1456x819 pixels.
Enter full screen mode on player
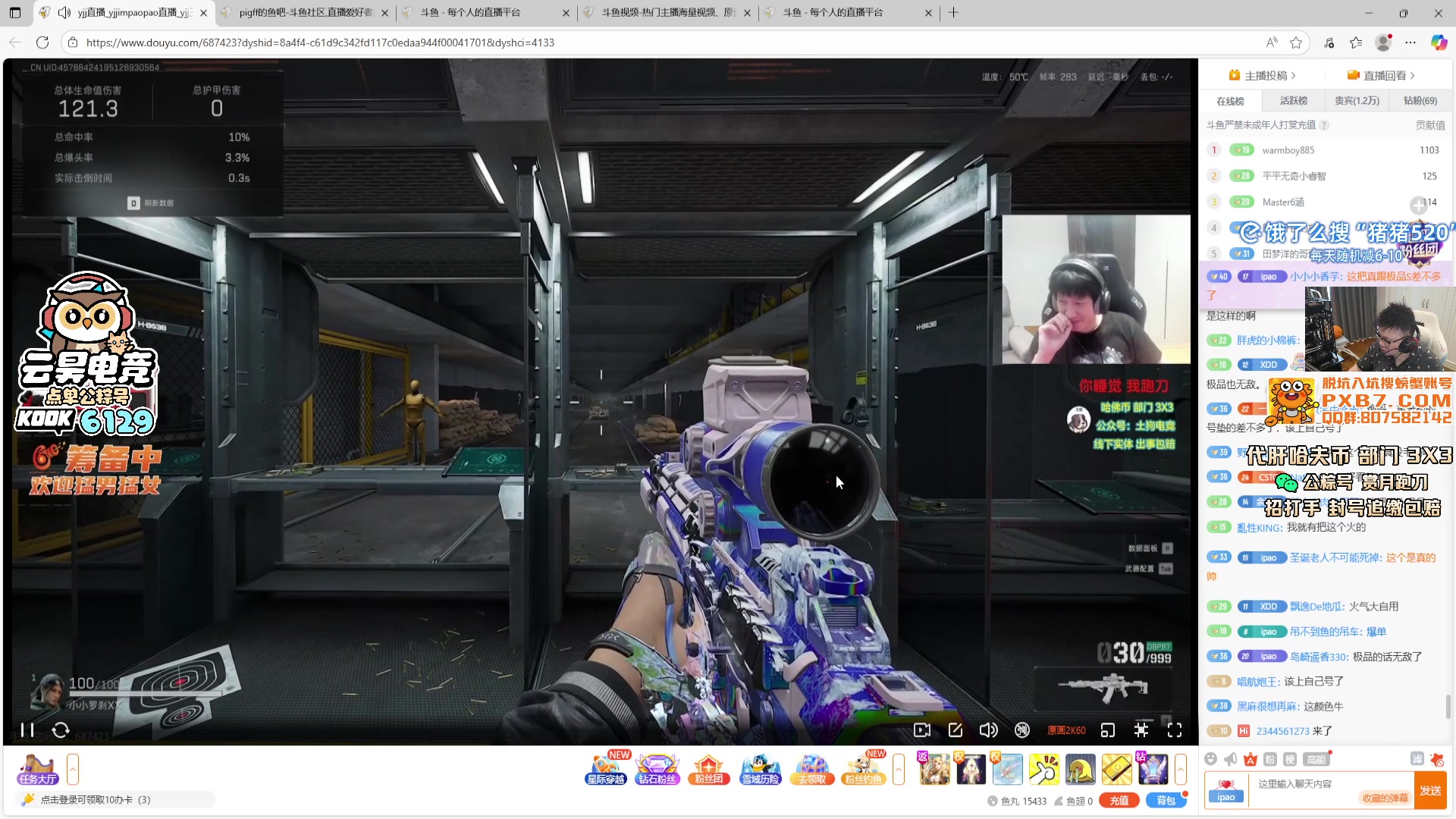click(1175, 730)
